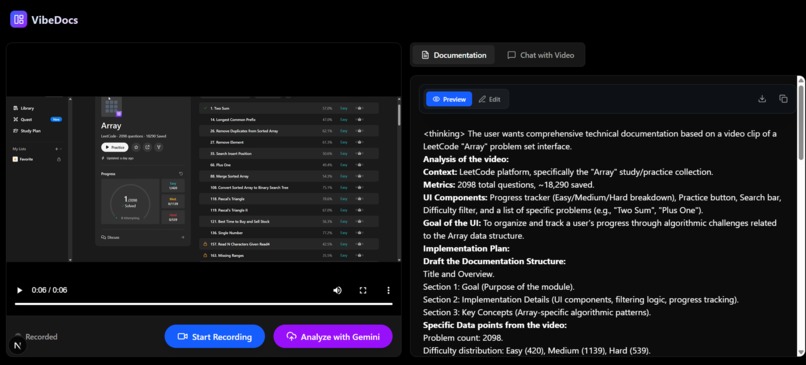806x365 pixels.
Task: Click the scrollbar's up arrow
Action: tap(800, 80)
